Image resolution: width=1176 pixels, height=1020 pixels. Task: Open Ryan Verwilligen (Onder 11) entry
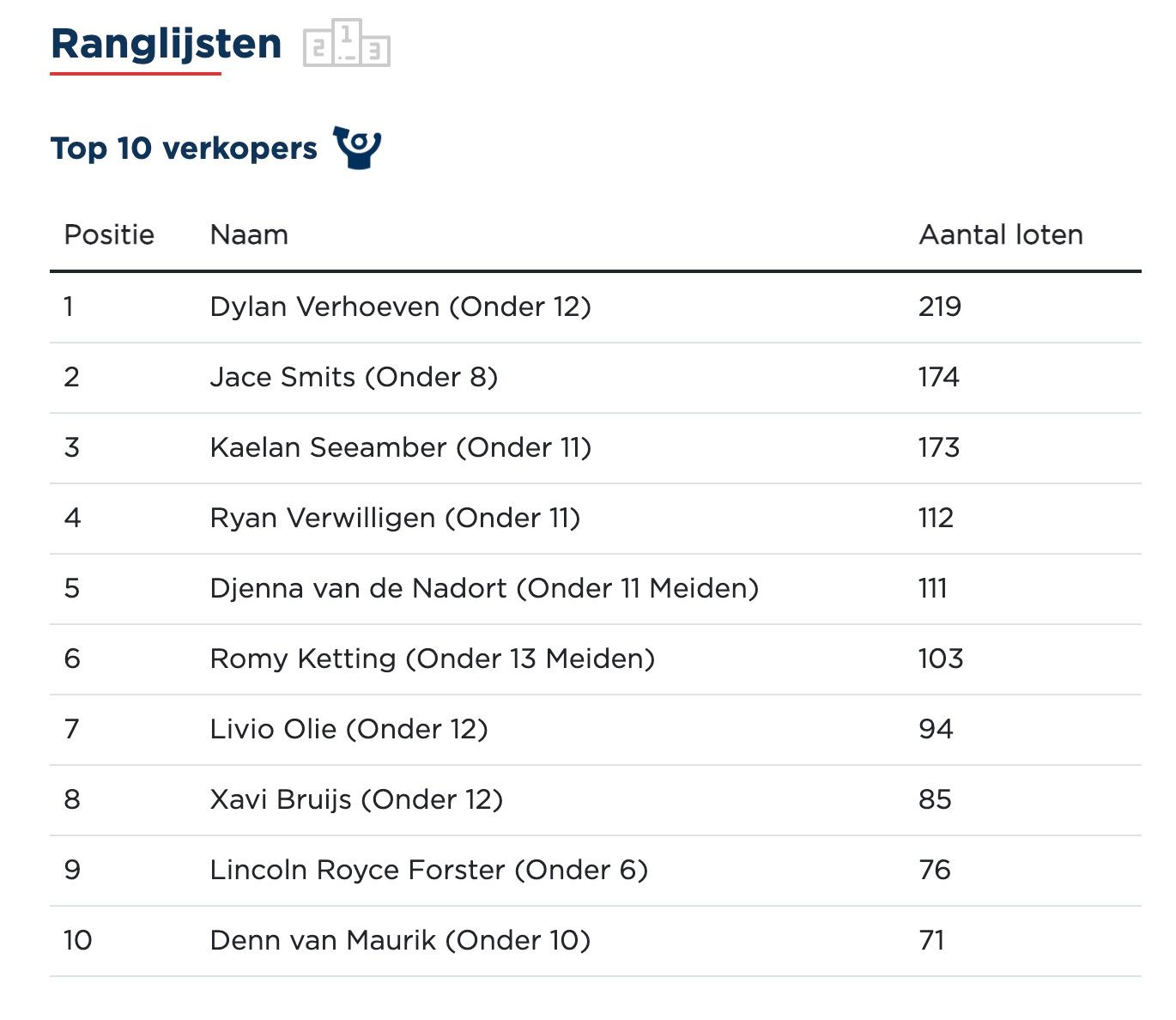point(395,519)
